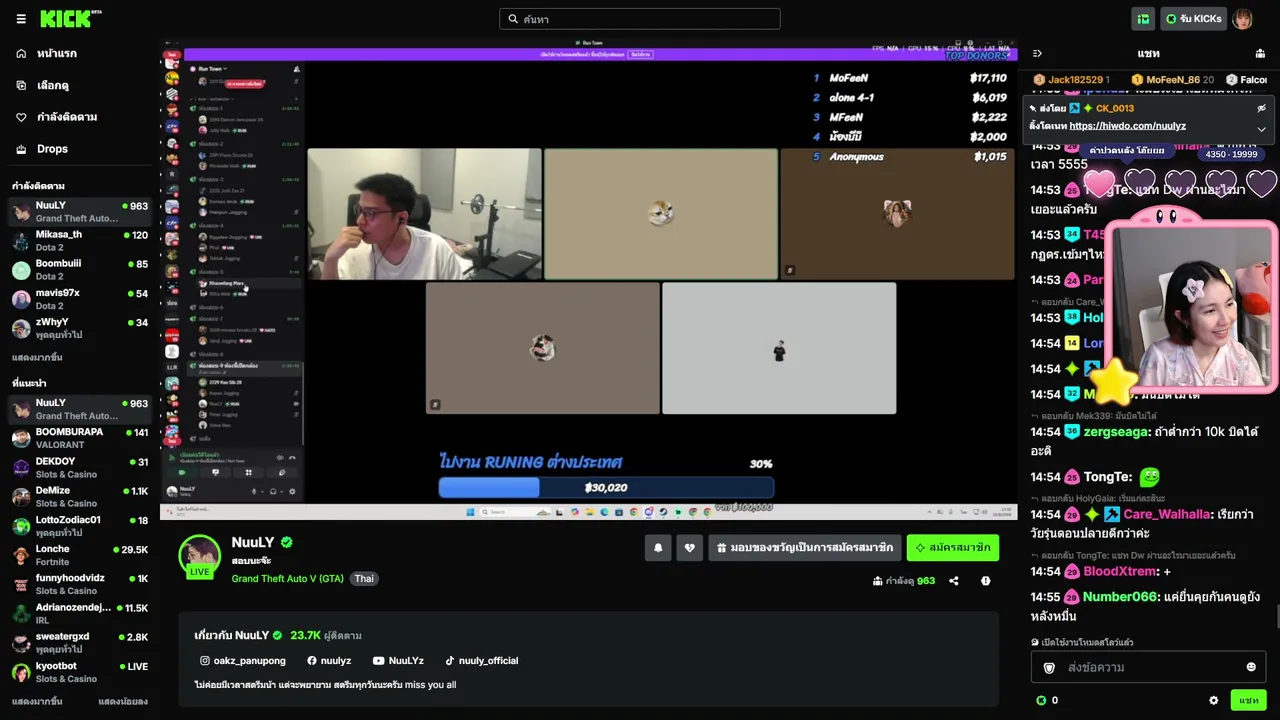The image size is (1280, 720).
Task: Click MoFeeN_86 in the chat leaderboard
Action: tap(1173, 80)
